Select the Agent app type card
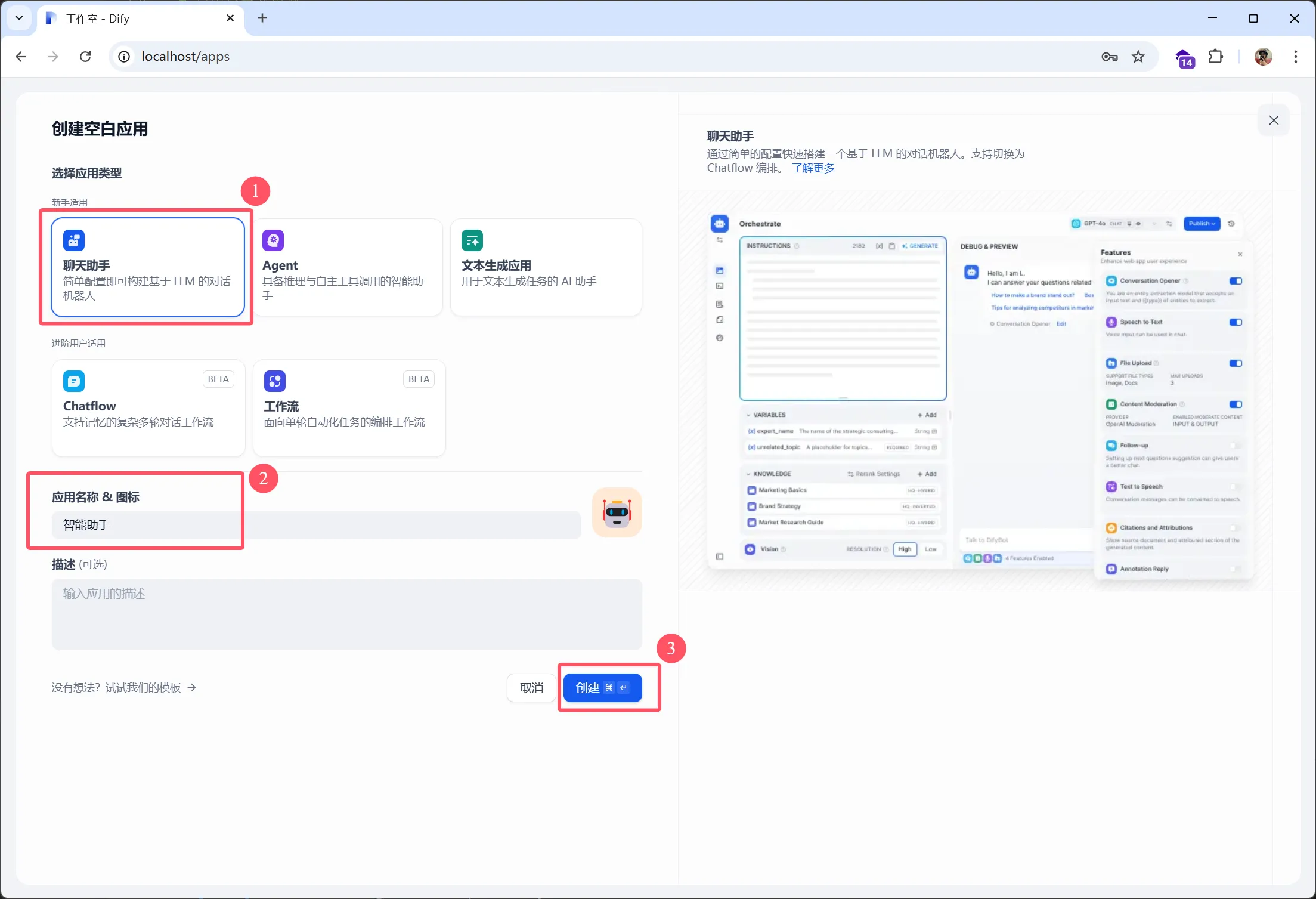Screen dimensions: 1316x899 [x=348, y=267]
